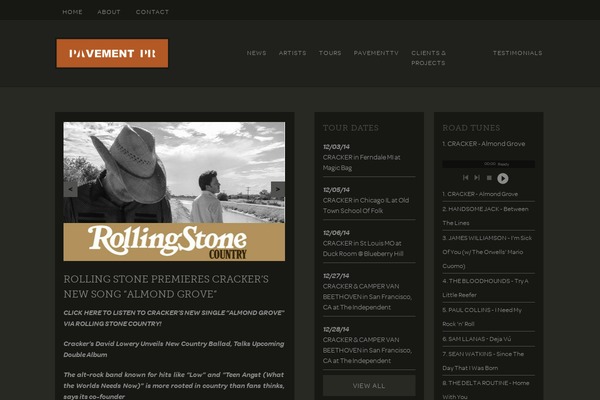Open Testimonials in main navigation

(517, 53)
